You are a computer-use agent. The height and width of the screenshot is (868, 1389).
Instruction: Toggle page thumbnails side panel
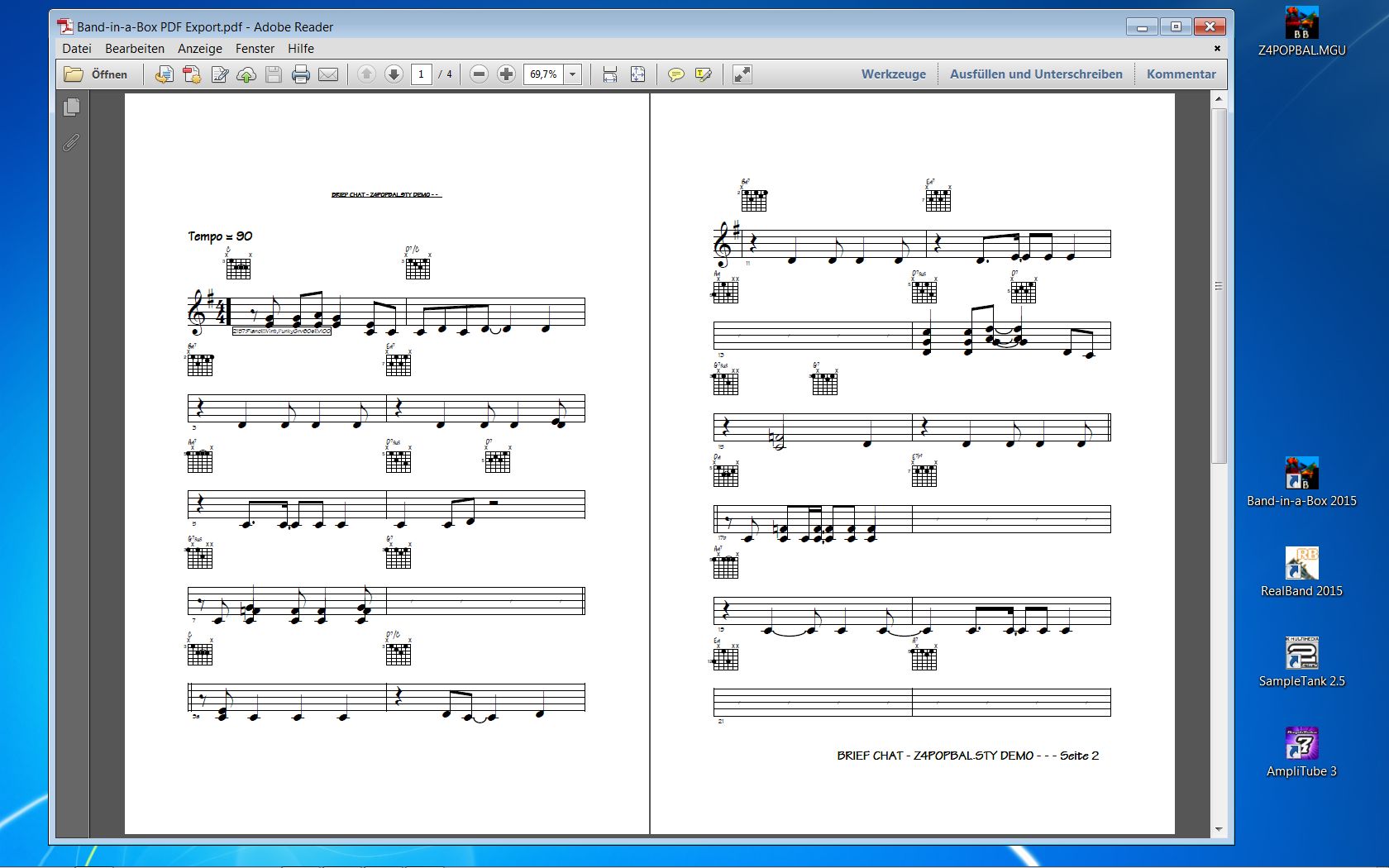pyautogui.click(x=72, y=107)
